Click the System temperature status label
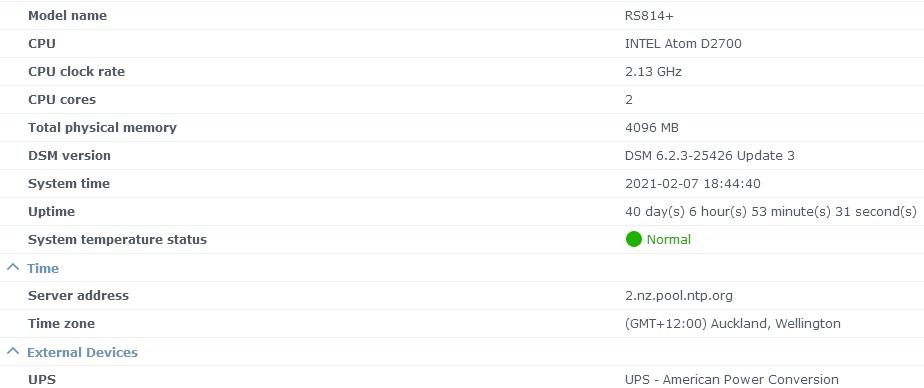The image size is (924, 388). [x=117, y=240]
